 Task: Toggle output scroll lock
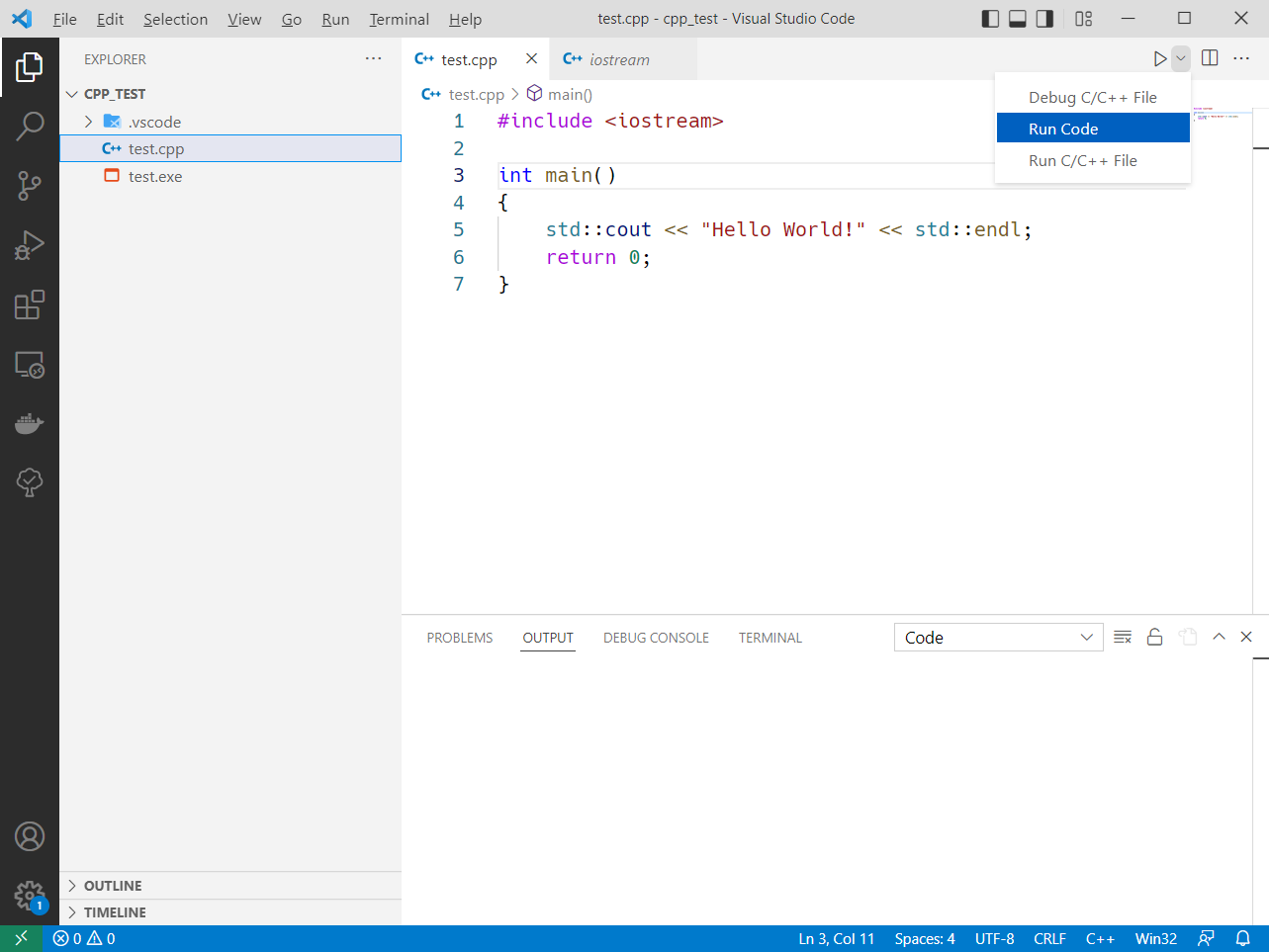coord(1154,638)
